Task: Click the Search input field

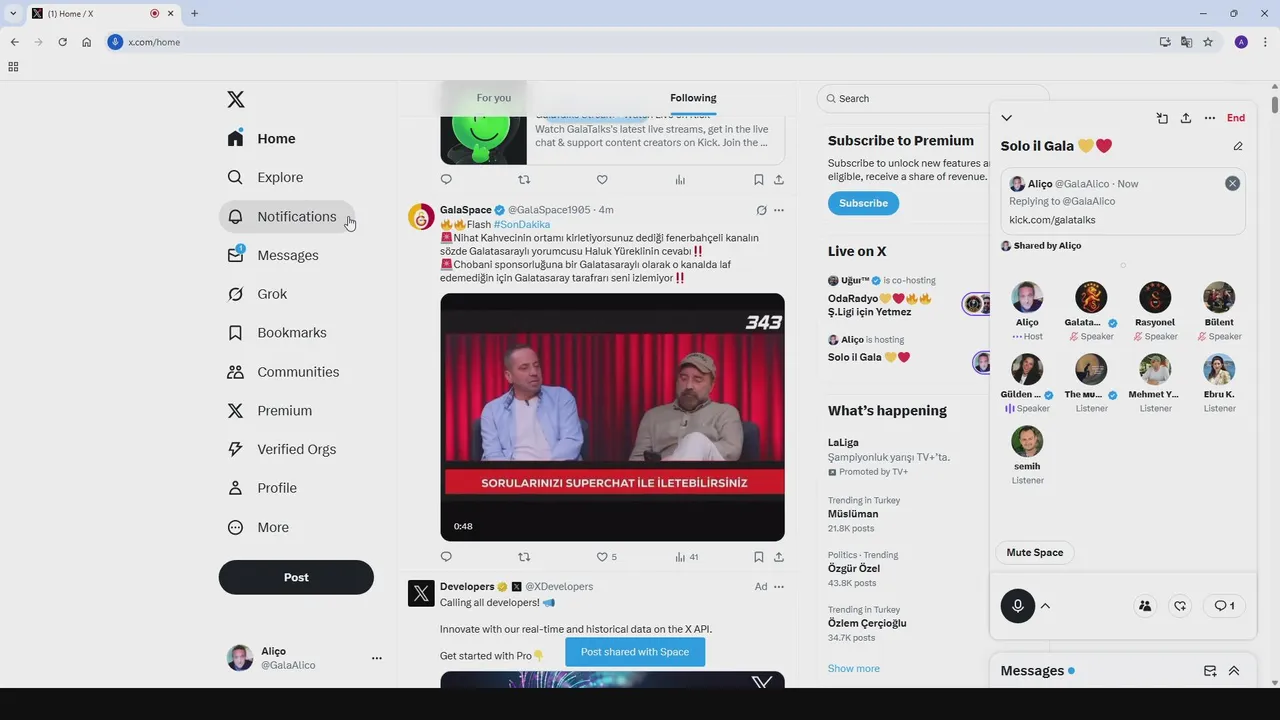Action: pos(933,98)
